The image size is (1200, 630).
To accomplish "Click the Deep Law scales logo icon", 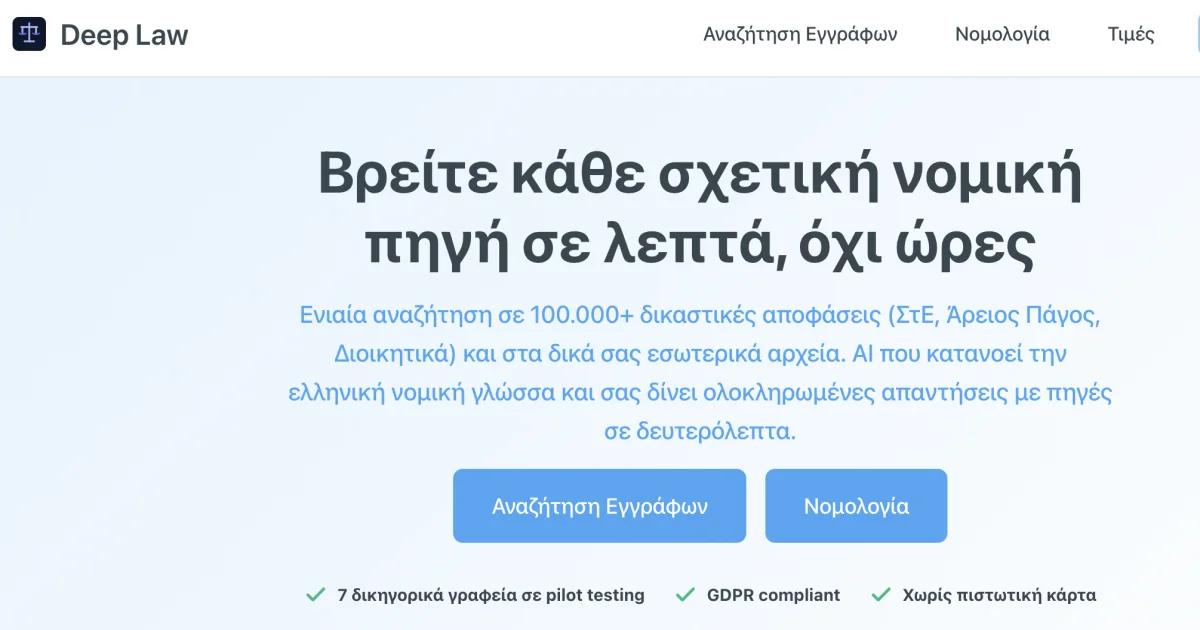I will pyautogui.click(x=29, y=35).
